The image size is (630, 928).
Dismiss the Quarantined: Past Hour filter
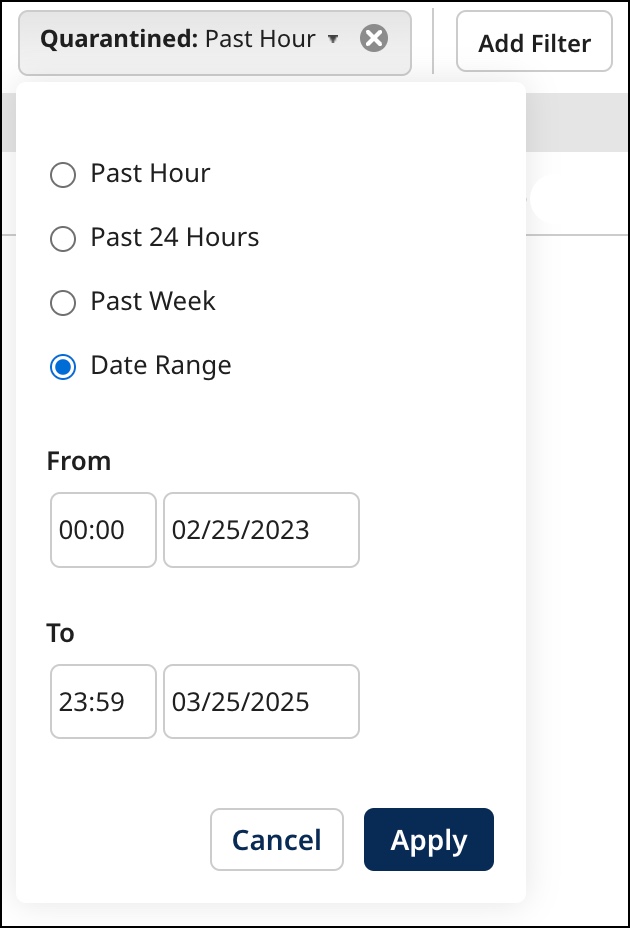(374, 39)
